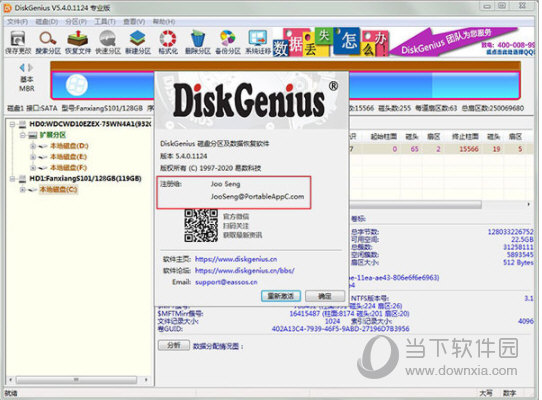This screenshot has width=542, height=400.
Task: Click the next disk right arrow
Action: pos(31,67)
